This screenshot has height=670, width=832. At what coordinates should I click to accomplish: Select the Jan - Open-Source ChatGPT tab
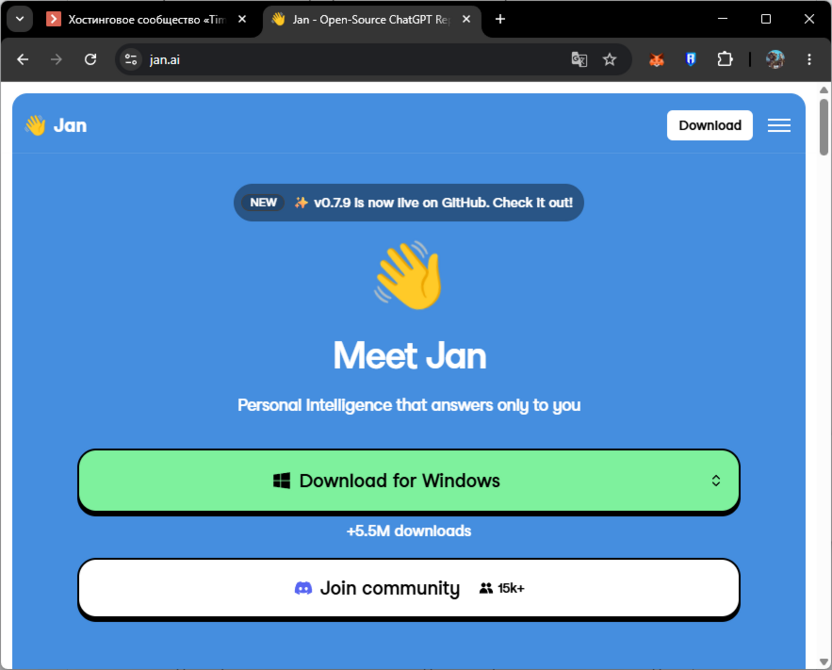click(371, 20)
